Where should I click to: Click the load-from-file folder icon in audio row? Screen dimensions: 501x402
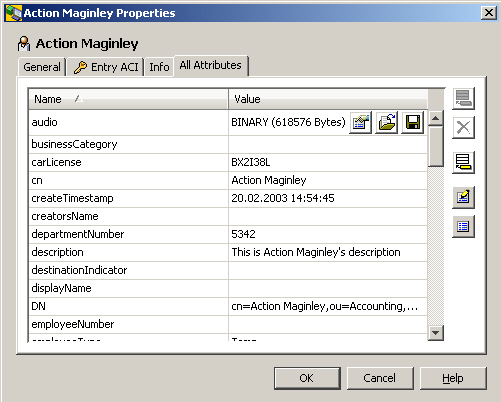click(386, 123)
